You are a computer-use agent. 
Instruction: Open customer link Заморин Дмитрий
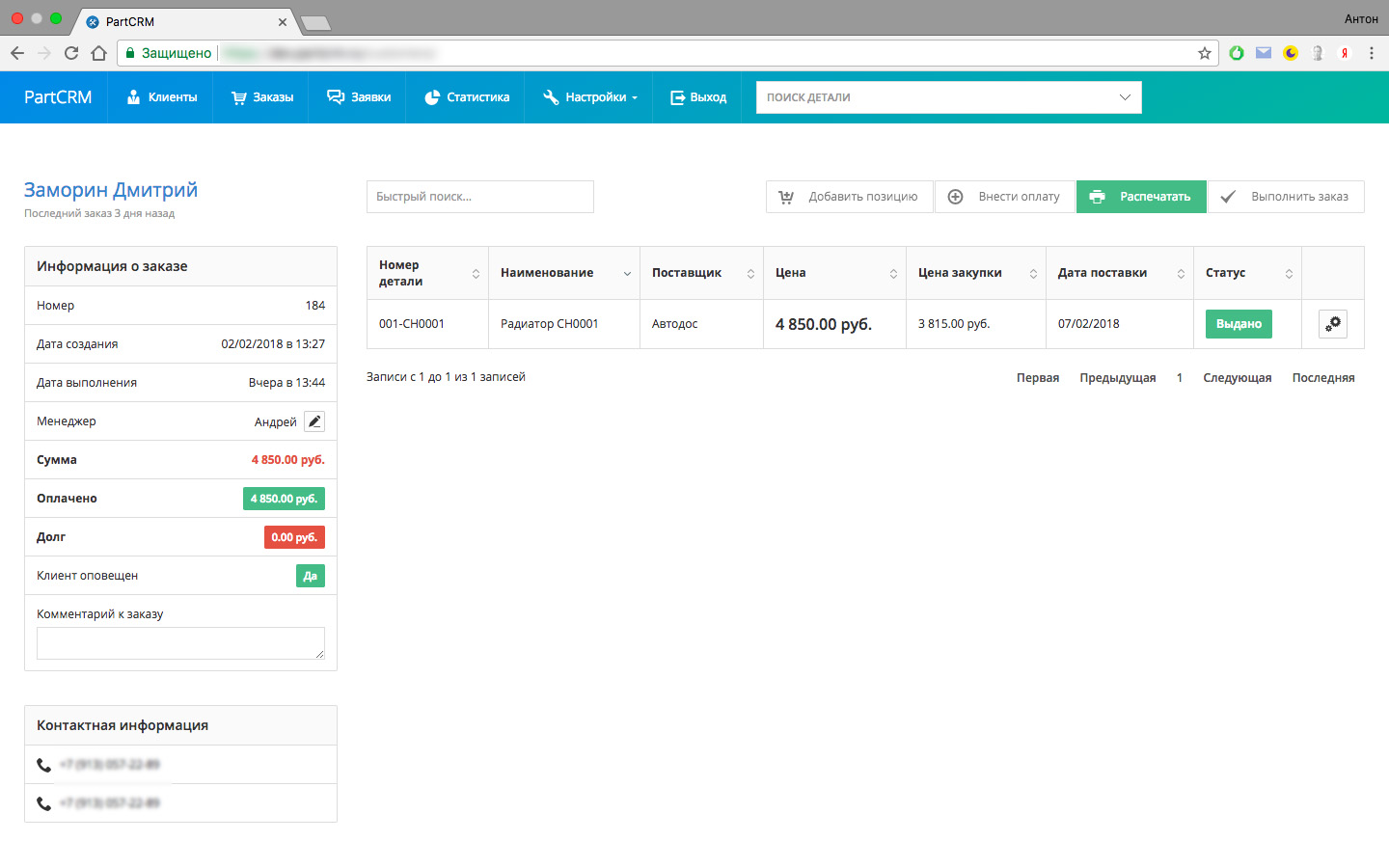pyautogui.click(x=111, y=190)
